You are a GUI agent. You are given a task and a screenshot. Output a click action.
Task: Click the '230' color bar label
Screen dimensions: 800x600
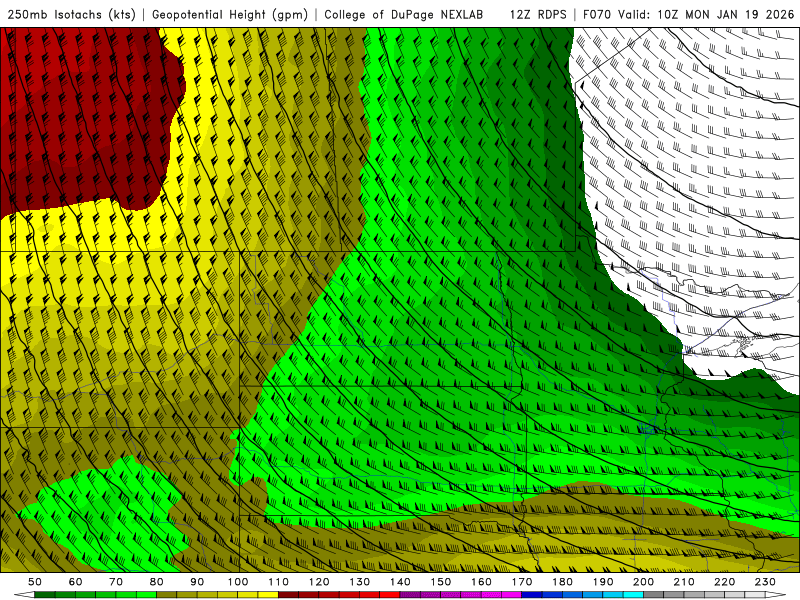[765, 582]
